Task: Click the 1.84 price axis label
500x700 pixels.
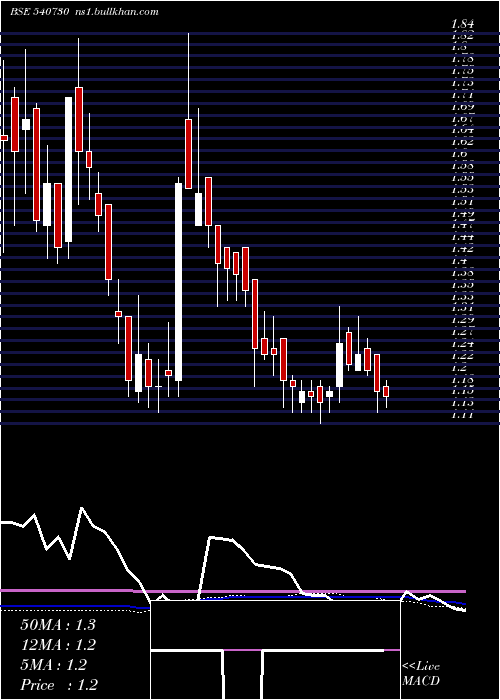Action: [462, 24]
